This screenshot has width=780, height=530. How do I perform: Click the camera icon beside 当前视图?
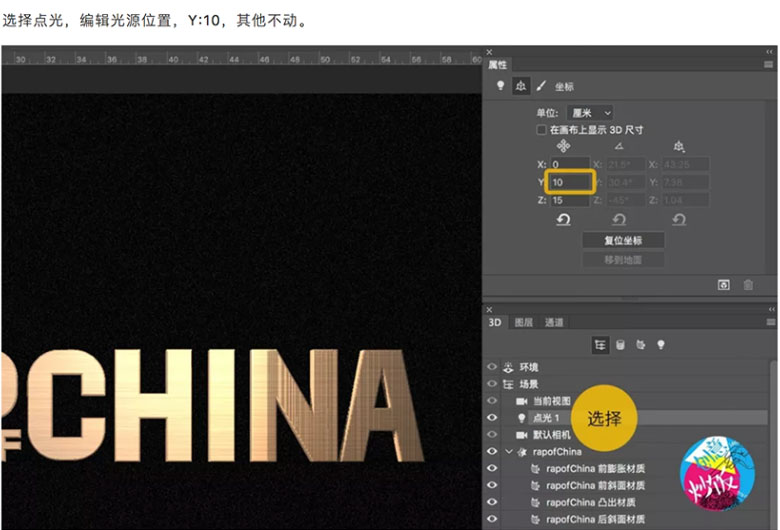521,401
